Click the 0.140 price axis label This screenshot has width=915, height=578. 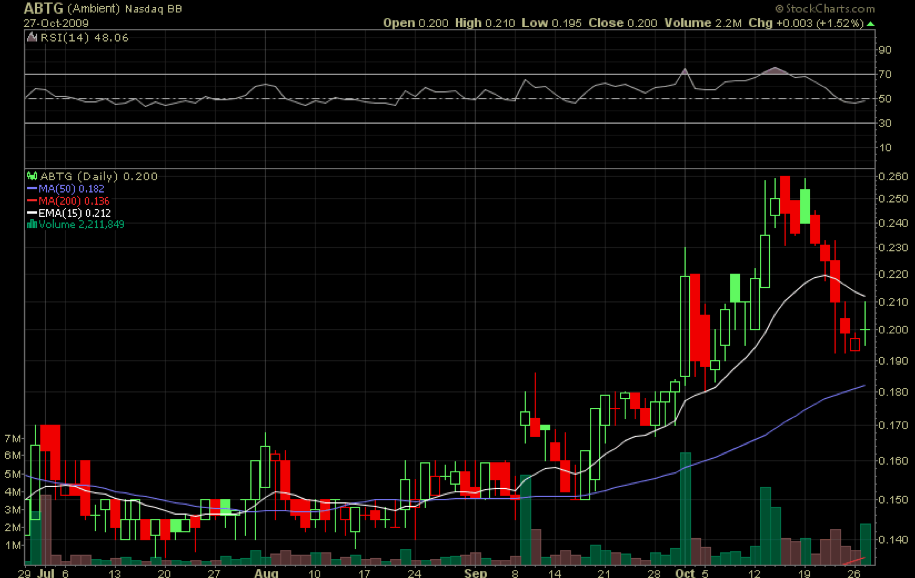[x=894, y=539]
